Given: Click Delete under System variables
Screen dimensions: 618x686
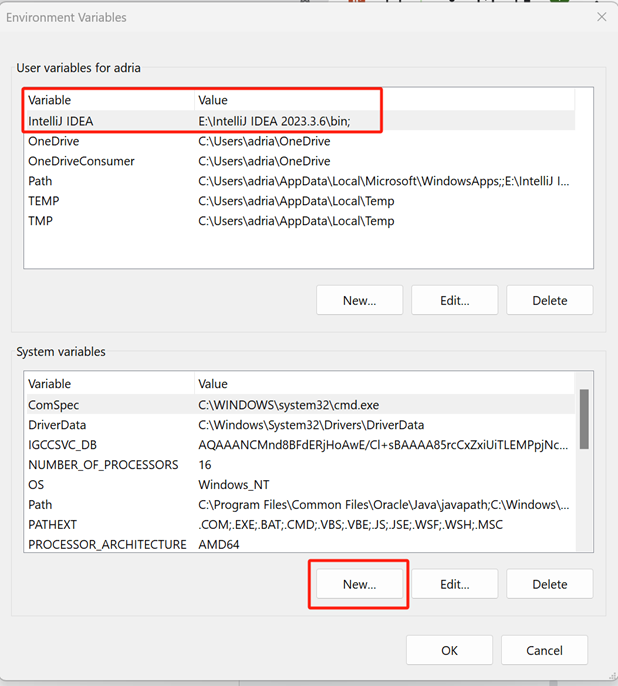Looking at the screenshot, I should pyautogui.click(x=549, y=584).
